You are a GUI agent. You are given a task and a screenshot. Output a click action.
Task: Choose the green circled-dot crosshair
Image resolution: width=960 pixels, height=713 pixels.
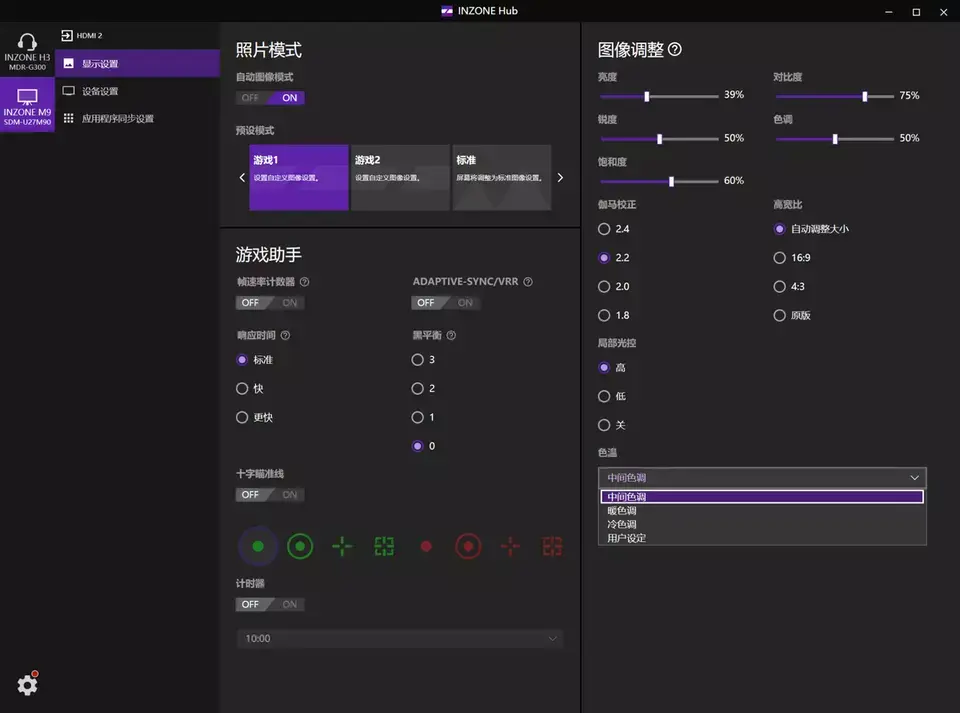[x=300, y=546]
